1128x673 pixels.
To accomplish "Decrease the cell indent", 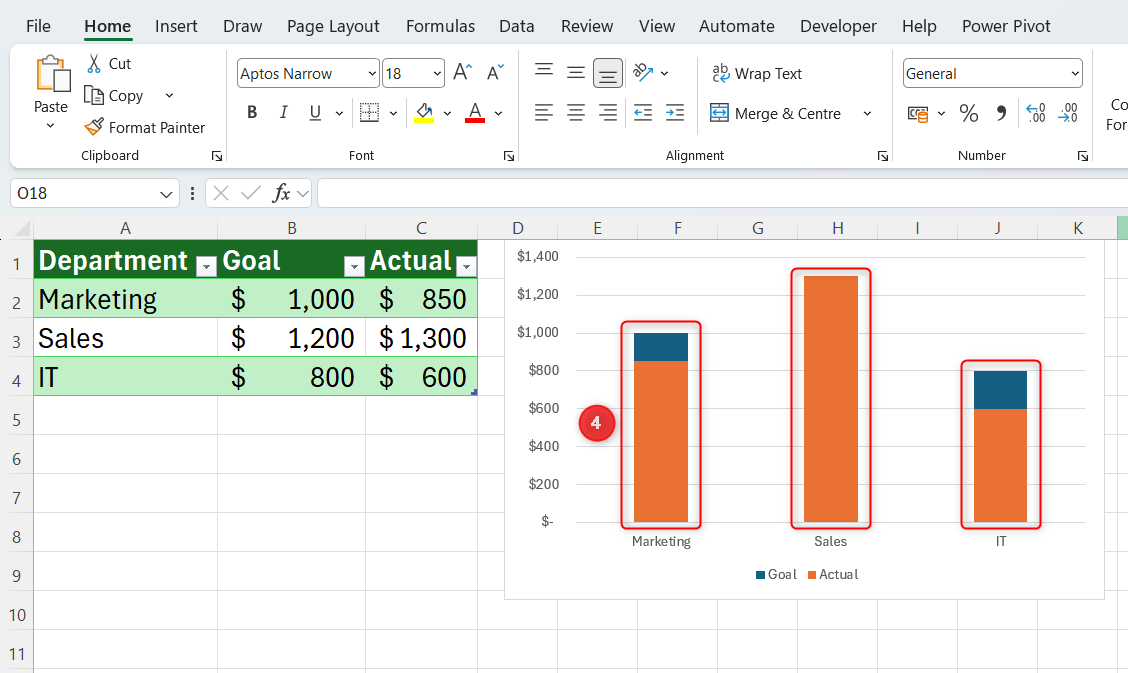I will coord(642,113).
